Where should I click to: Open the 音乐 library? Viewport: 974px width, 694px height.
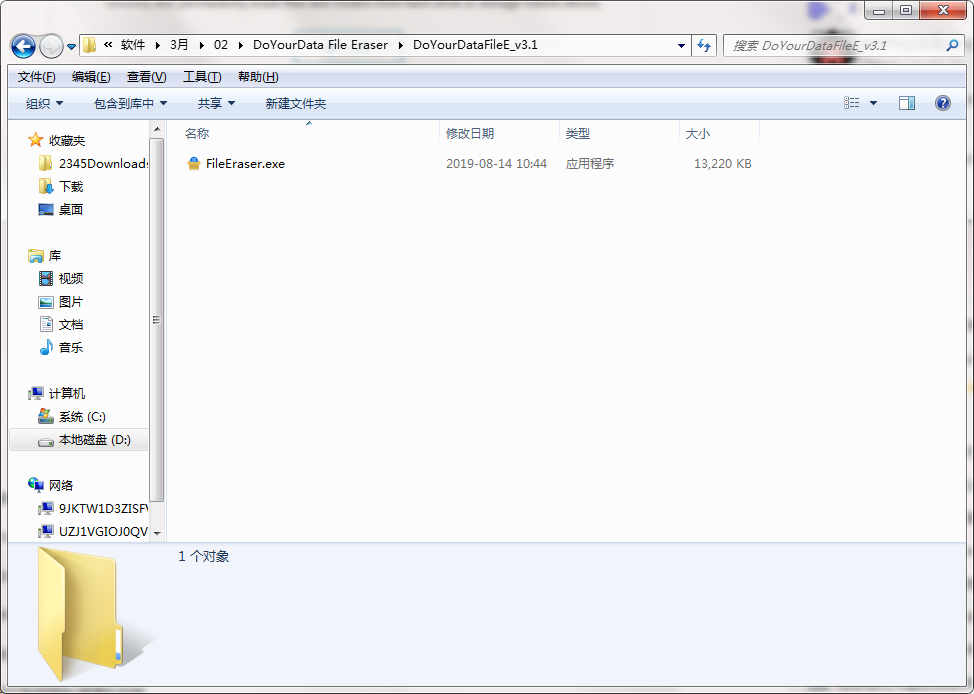coord(71,348)
